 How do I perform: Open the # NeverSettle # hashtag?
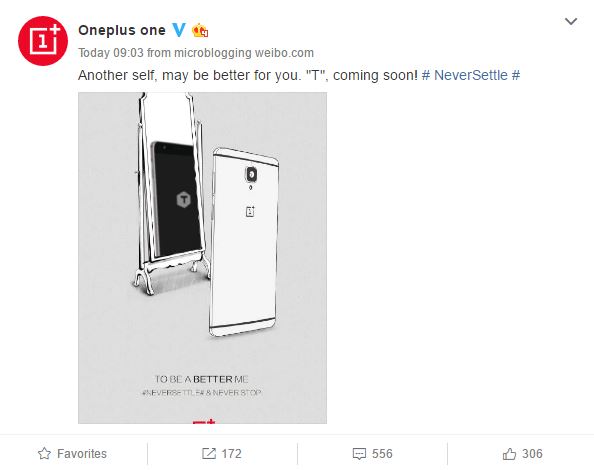pyautogui.click(x=471, y=75)
